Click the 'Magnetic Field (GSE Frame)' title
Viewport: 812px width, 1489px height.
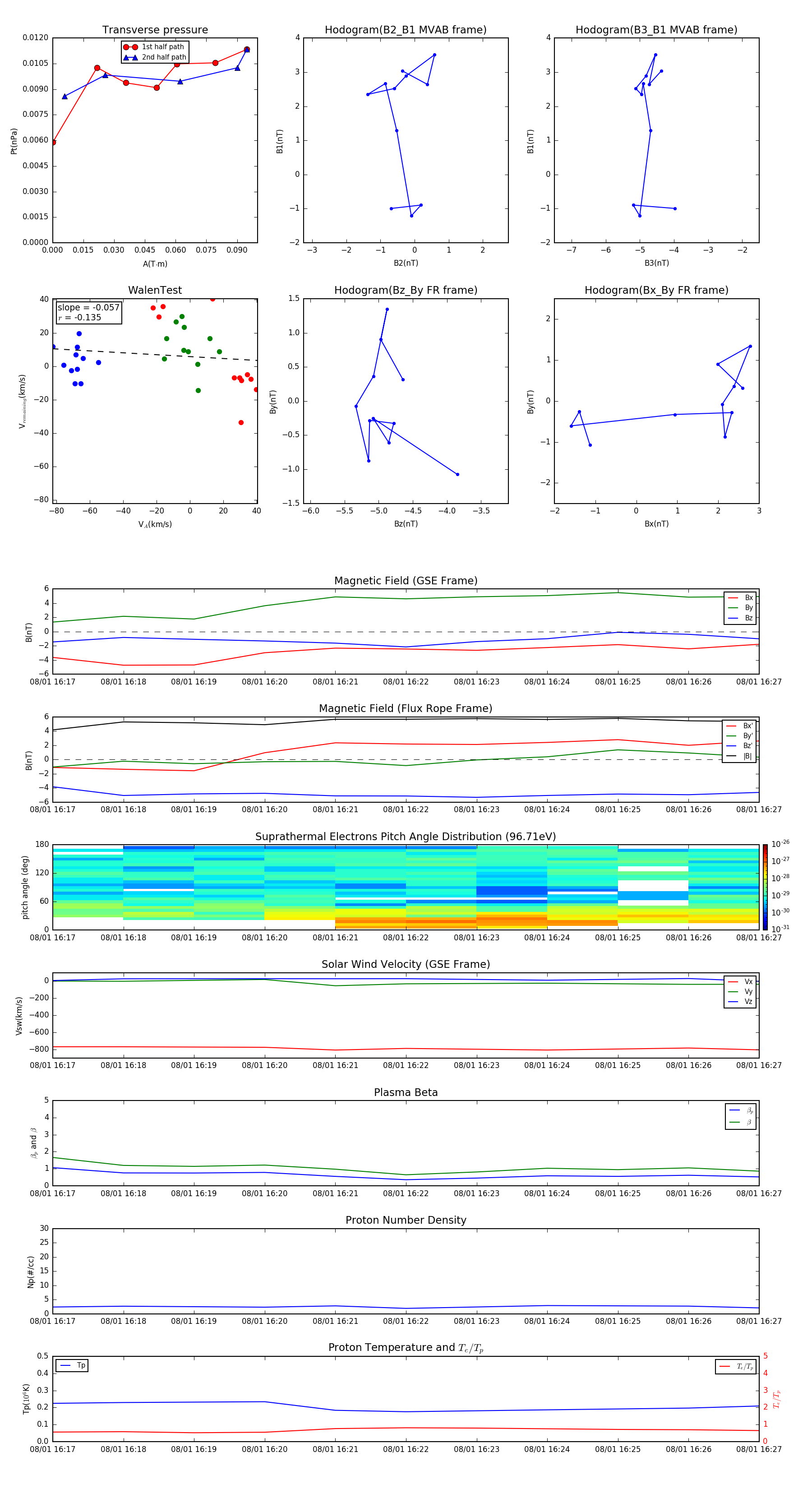click(x=406, y=581)
